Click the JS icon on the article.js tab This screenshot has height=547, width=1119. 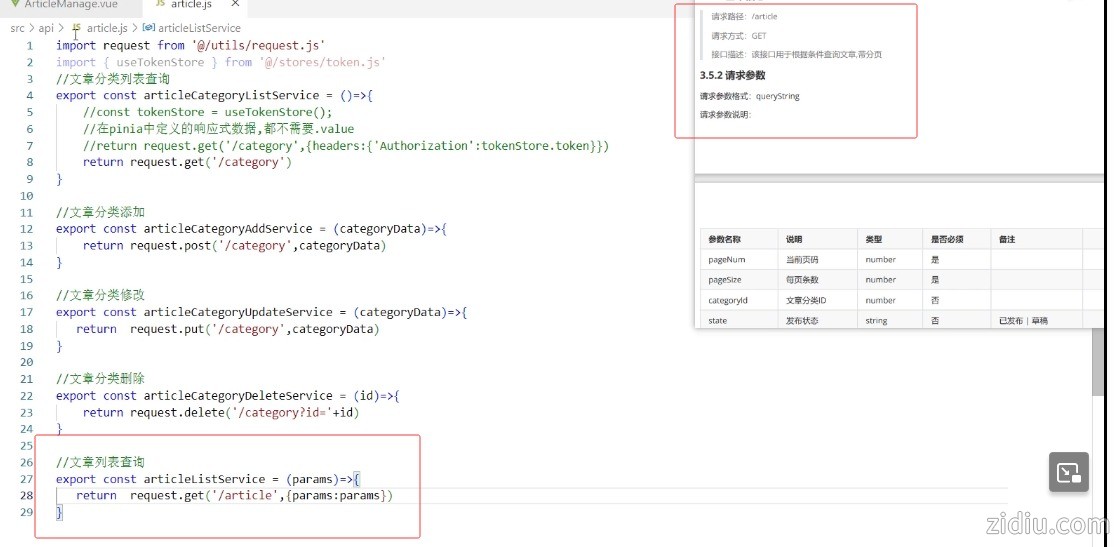[160, 5]
